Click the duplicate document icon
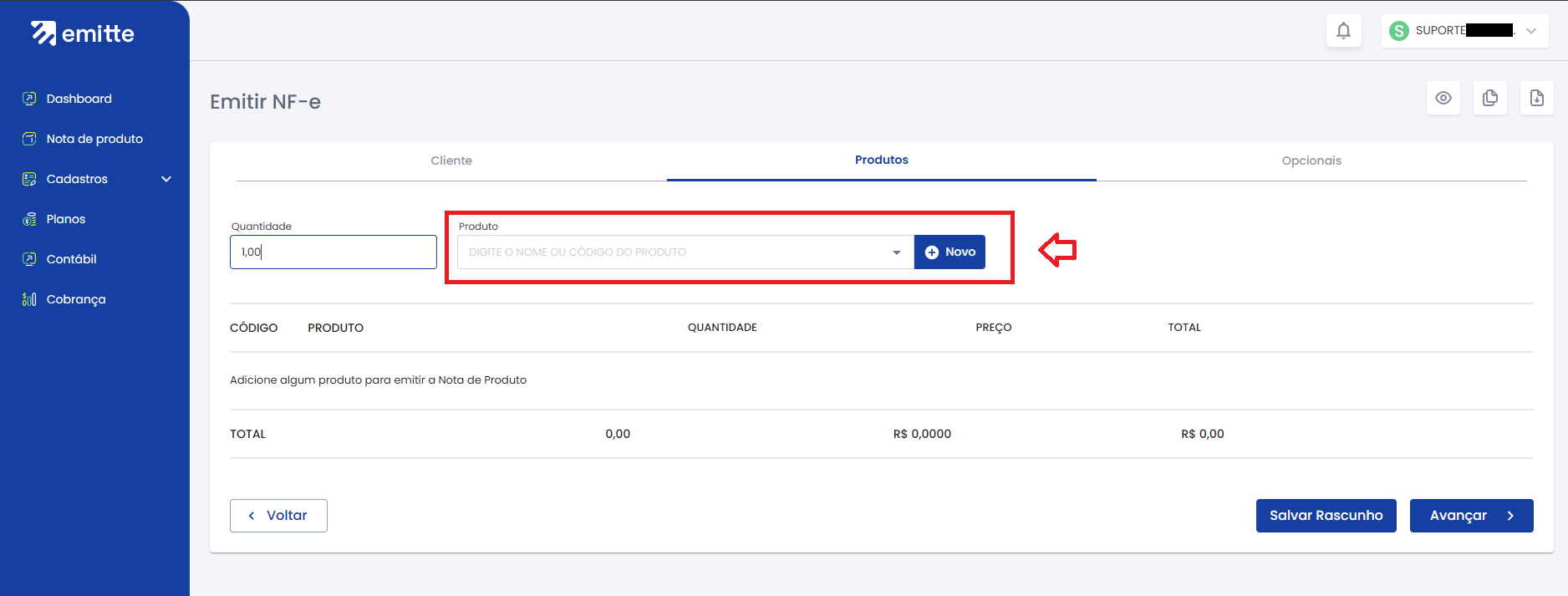1568x596 pixels. tap(1489, 99)
